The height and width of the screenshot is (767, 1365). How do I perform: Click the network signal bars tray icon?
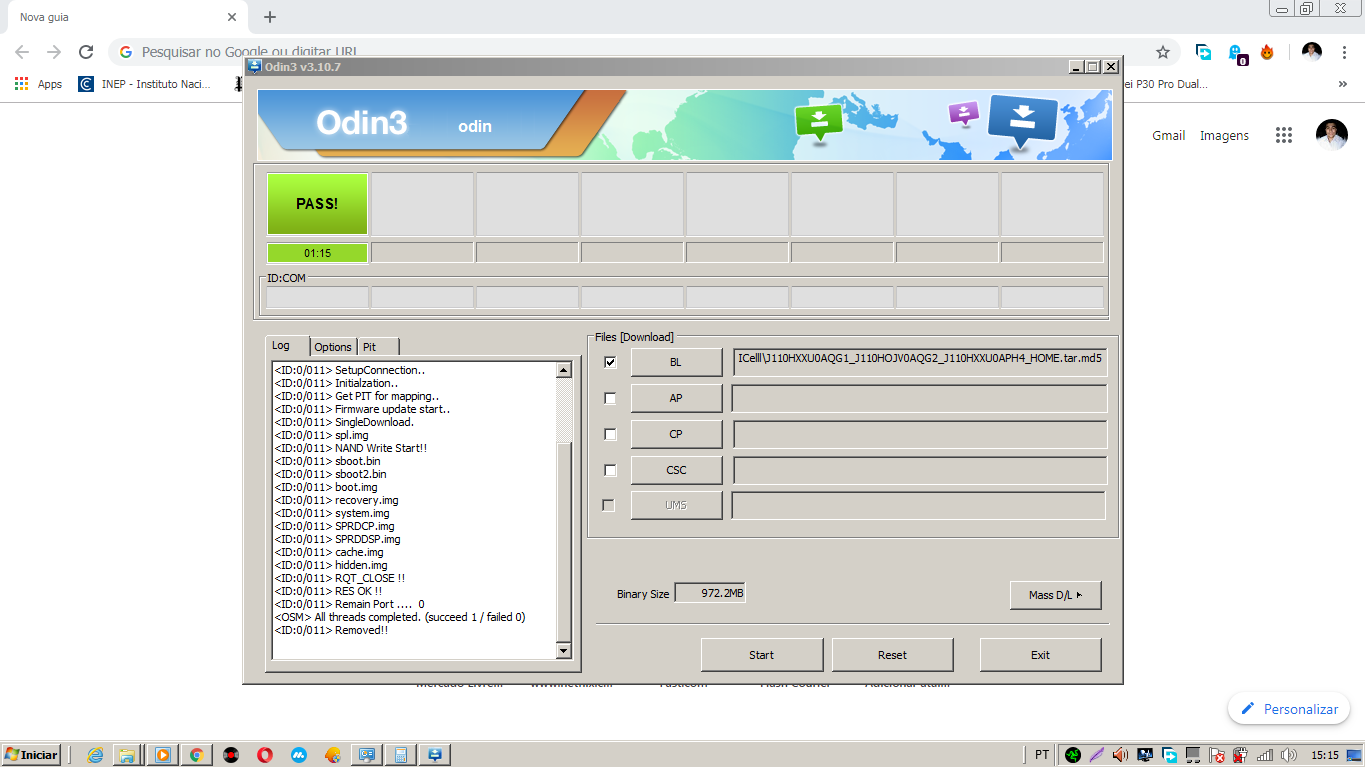coord(1265,755)
